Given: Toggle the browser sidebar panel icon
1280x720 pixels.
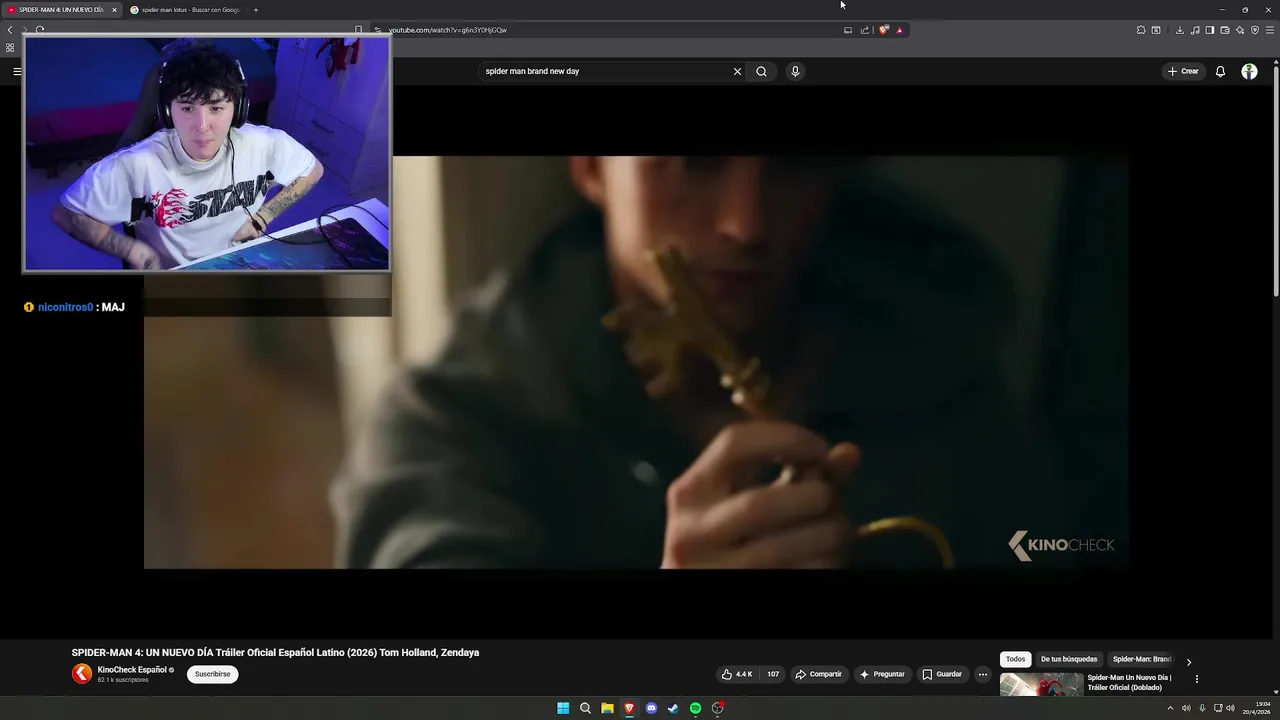Looking at the screenshot, I should pyautogui.click(x=1210, y=30).
